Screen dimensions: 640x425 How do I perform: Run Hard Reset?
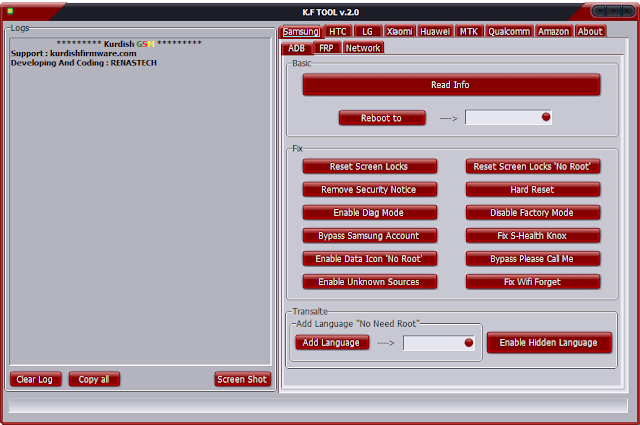tap(533, 189)
